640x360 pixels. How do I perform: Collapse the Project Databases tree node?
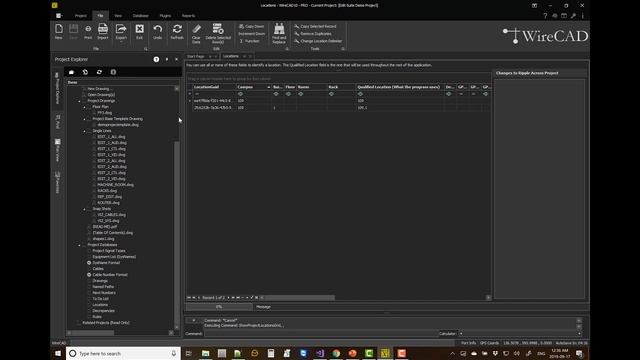[x=80, y=245]
